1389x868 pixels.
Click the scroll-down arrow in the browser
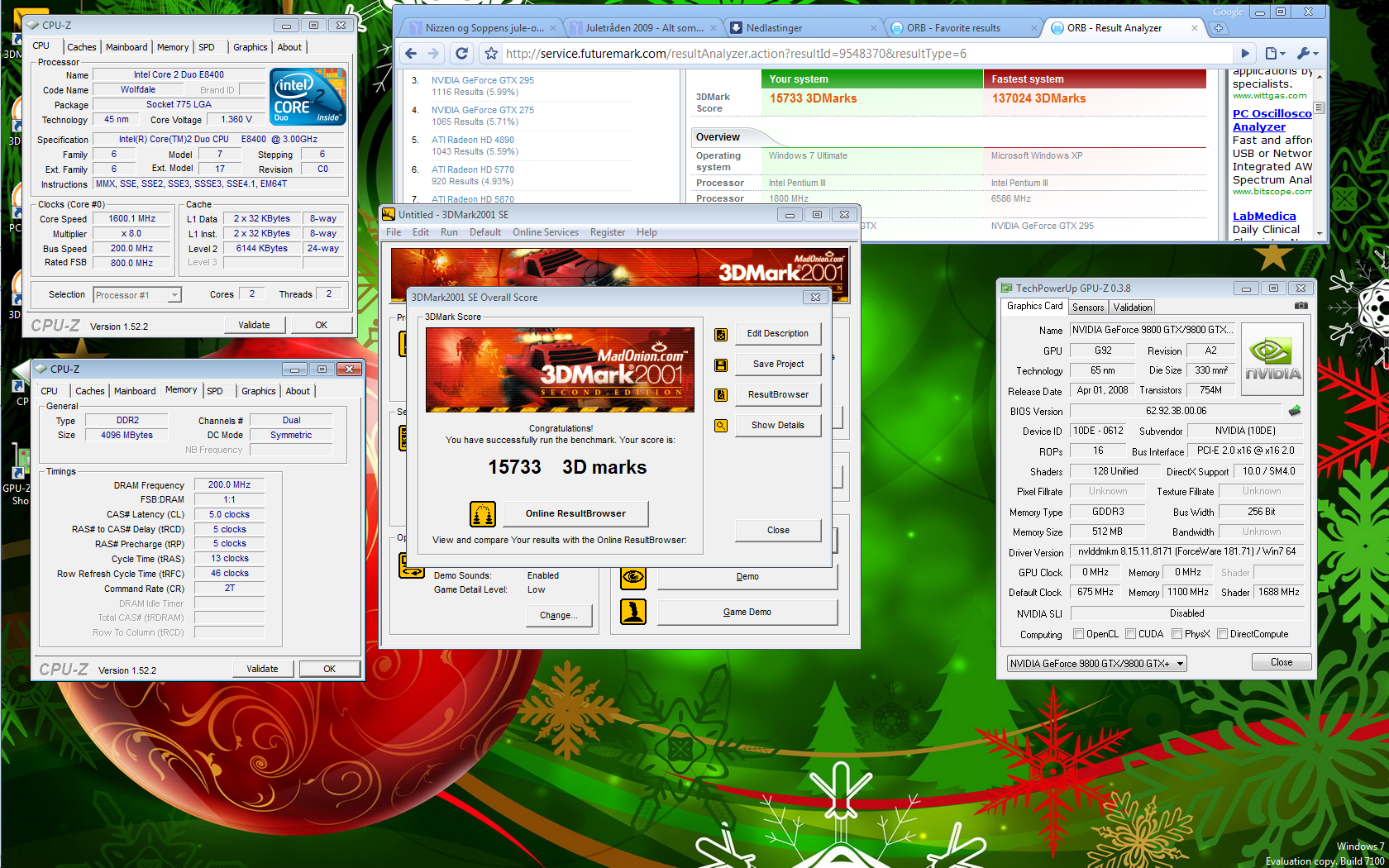pyautogui.click(x=1320, y=234)
